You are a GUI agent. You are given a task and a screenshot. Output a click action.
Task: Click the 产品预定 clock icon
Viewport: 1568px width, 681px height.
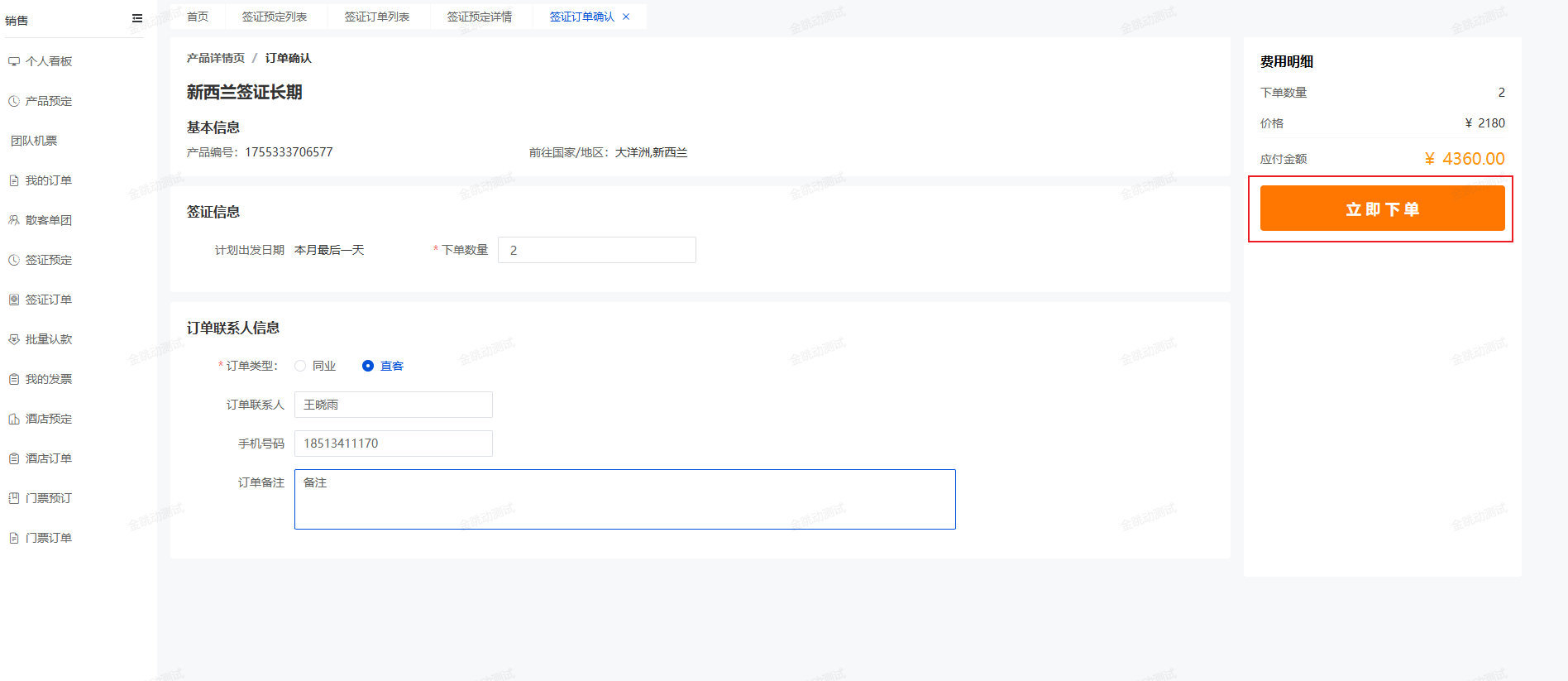click(x=14, y=101)
